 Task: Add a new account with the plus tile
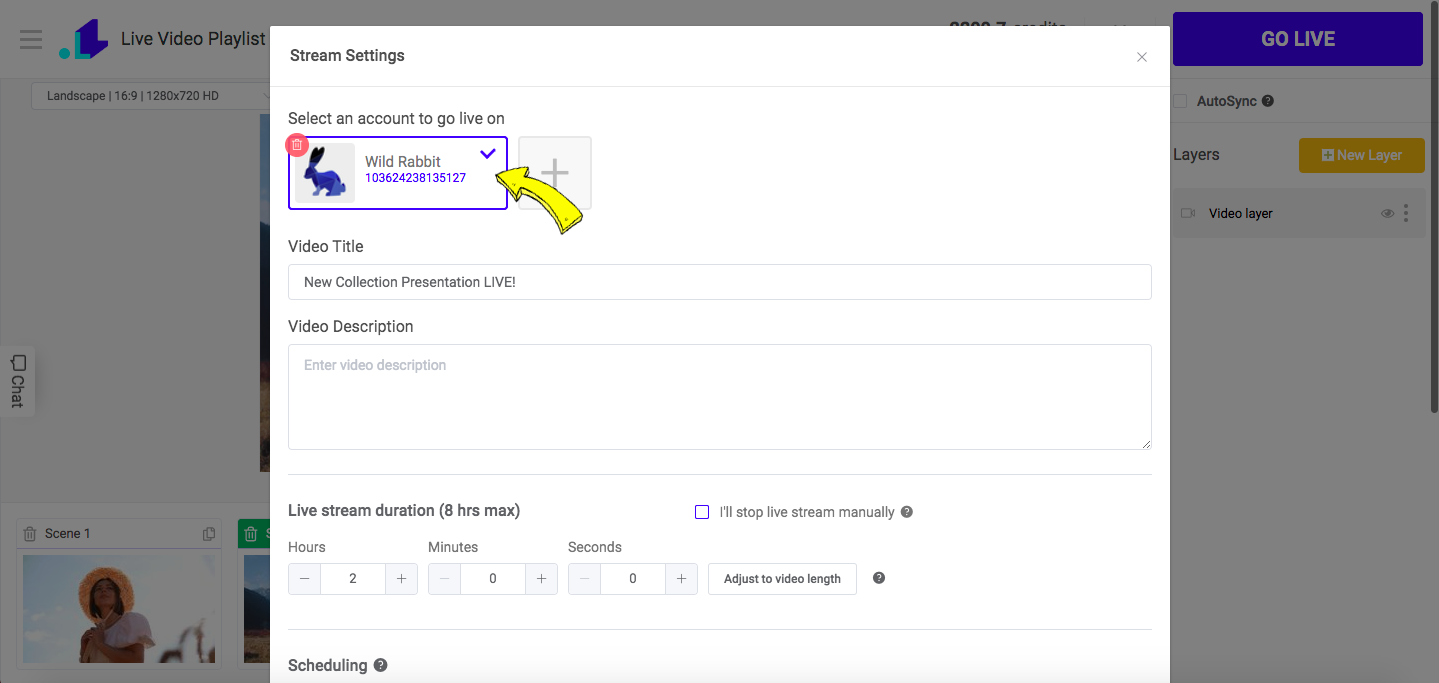[x=555, y=173]
